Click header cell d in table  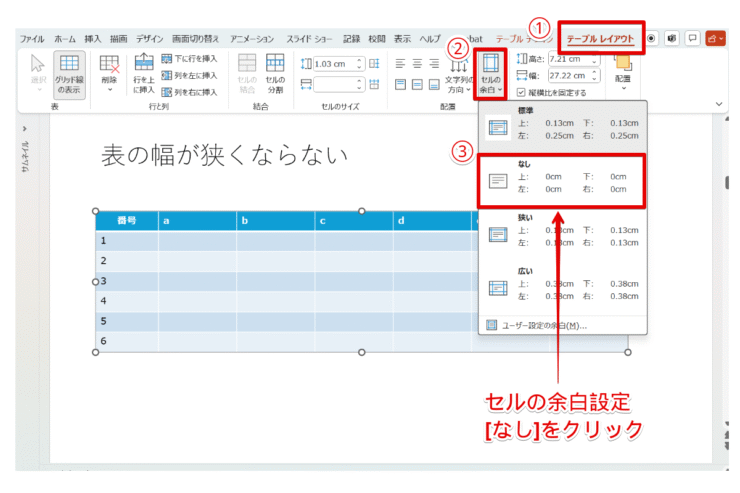click(x=433, y=221)
